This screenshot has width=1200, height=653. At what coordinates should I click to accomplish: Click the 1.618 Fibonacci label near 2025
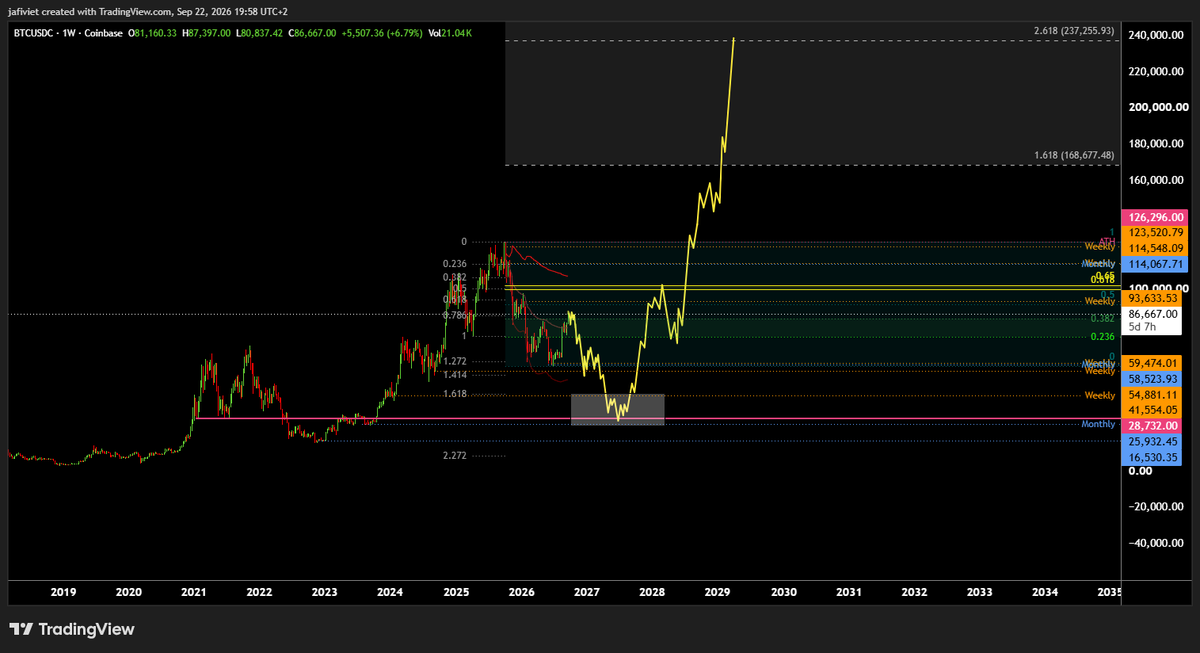point(454,394)
